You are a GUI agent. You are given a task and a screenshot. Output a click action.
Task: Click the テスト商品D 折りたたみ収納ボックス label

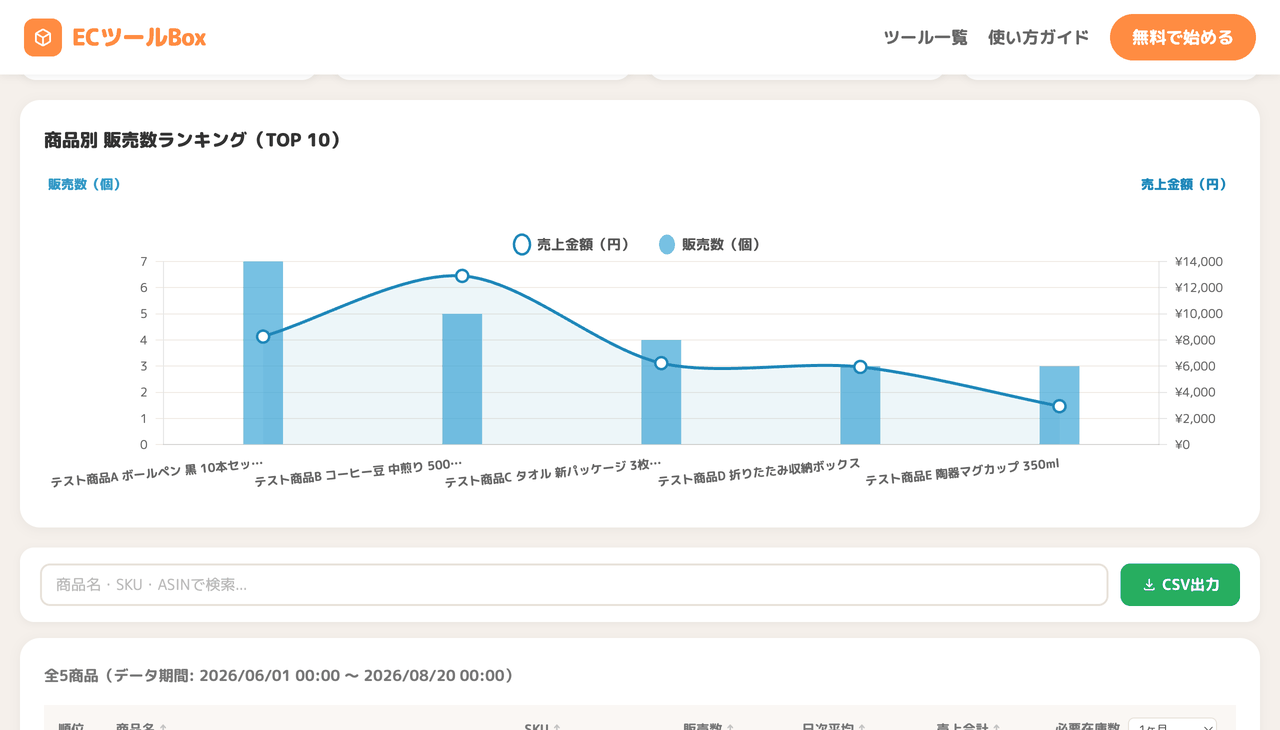coord(759,472)
